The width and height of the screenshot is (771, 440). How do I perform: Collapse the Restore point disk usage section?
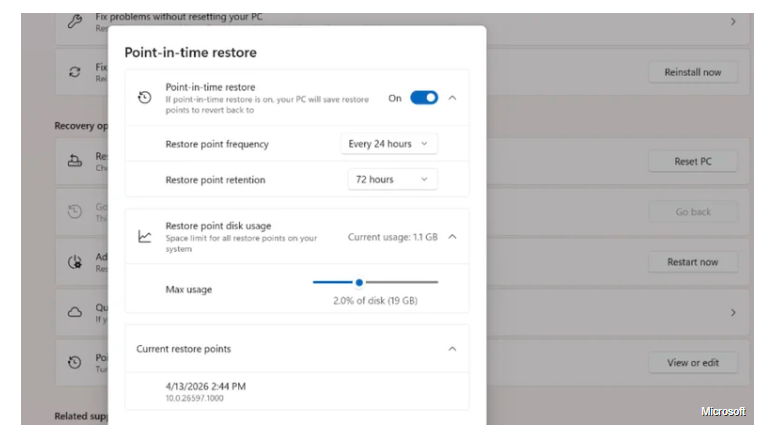click(x=452, y=237)
